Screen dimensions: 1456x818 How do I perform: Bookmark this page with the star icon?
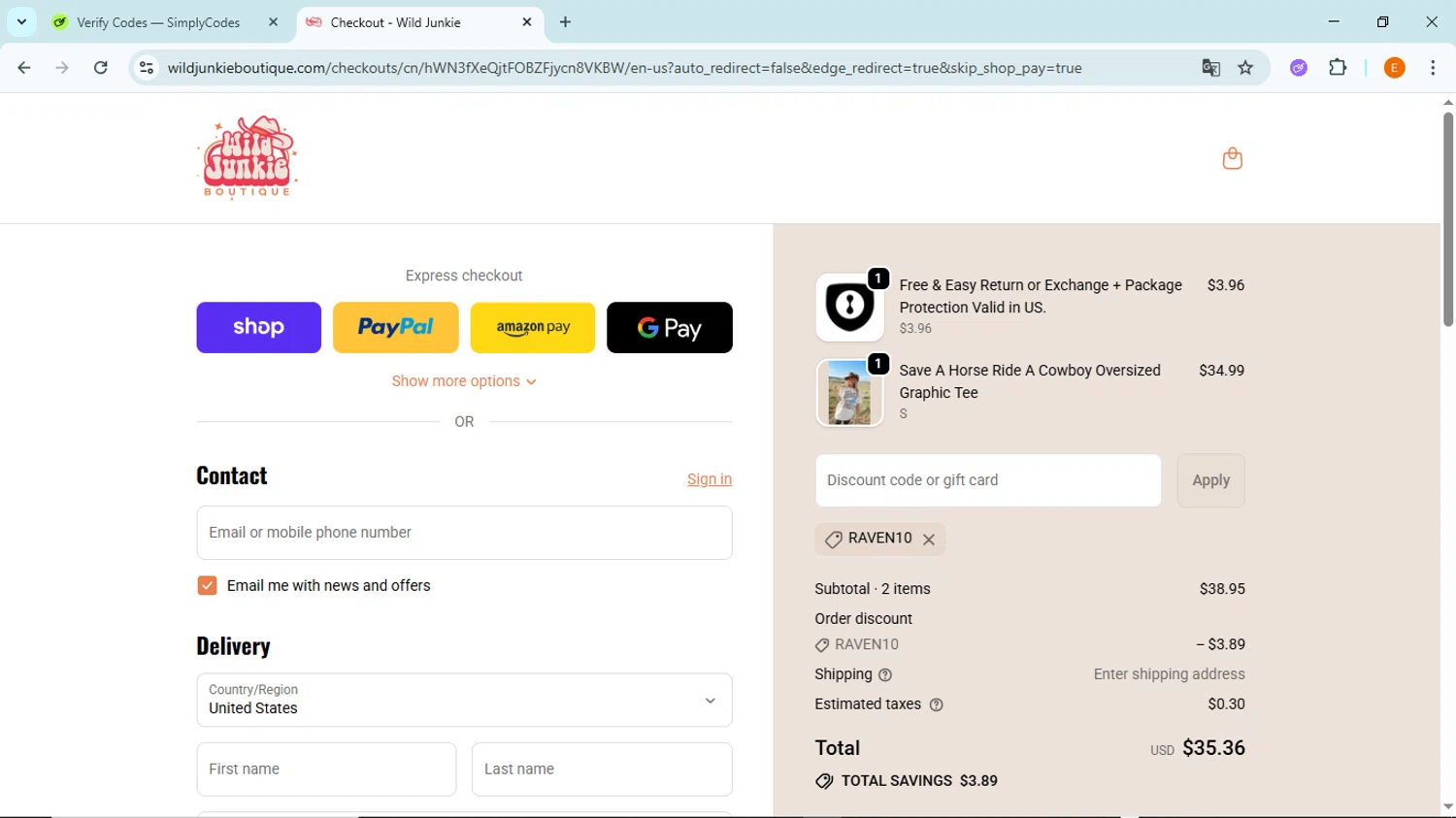(1245, 68)
